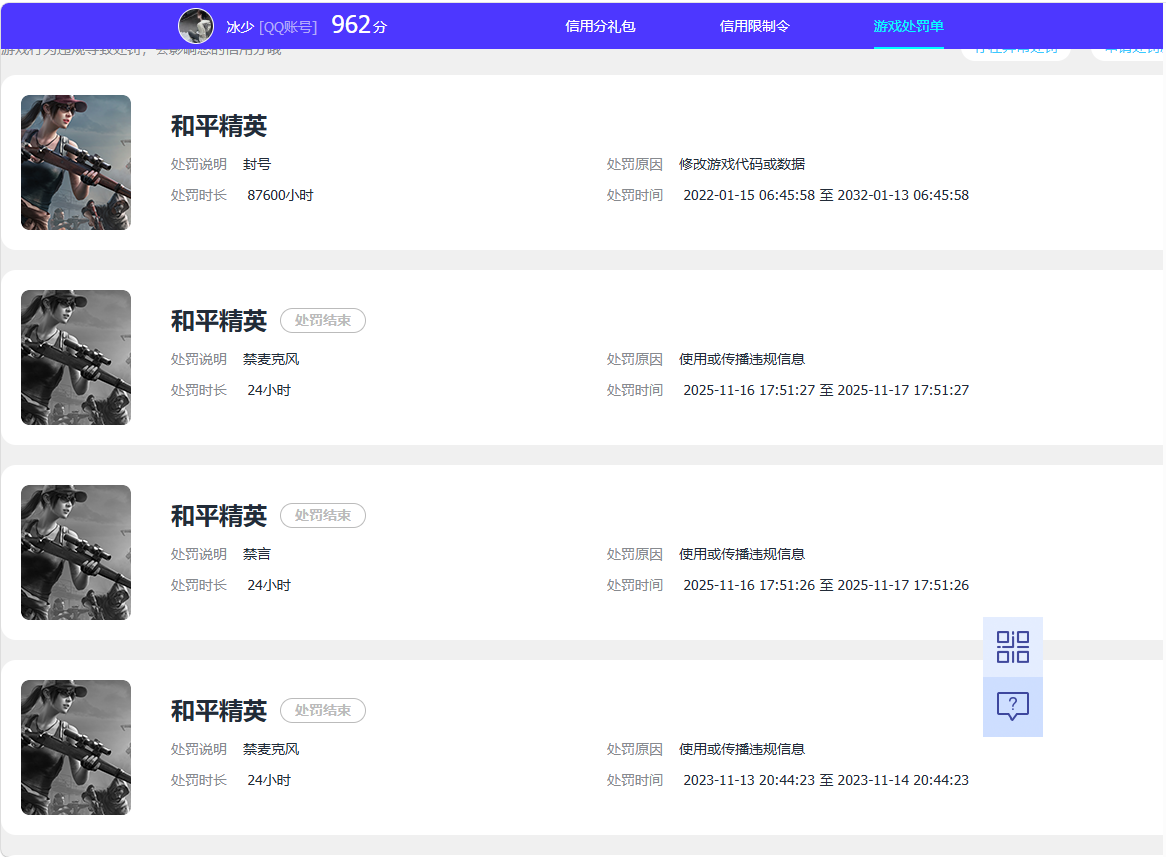The image size is (1166, 857).
Task: Click 24小时 duration in the 2023-11-13 record
Action: pyautogui.click(x=269, y=780)
